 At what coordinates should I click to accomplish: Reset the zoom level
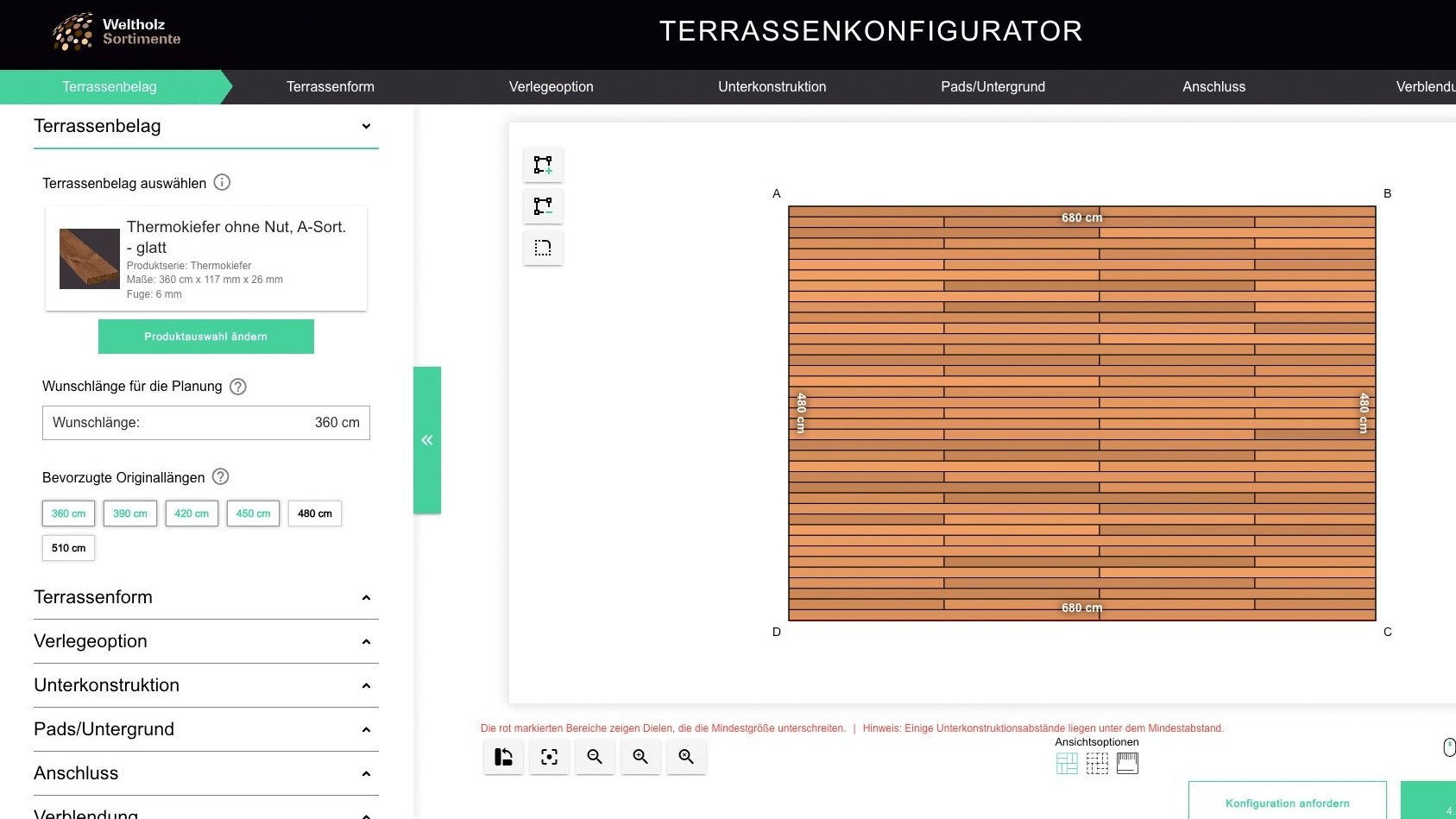[687, 757]
